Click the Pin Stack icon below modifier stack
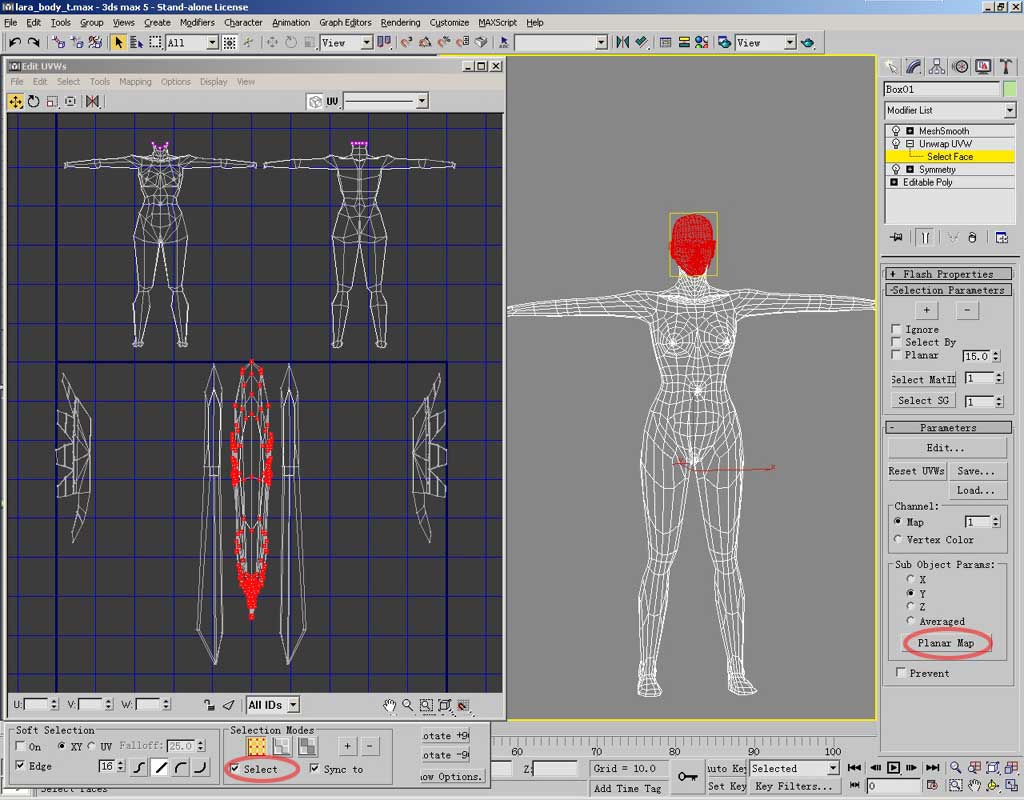This screenshot has width=1024, height=800. [x=895, y=237]
